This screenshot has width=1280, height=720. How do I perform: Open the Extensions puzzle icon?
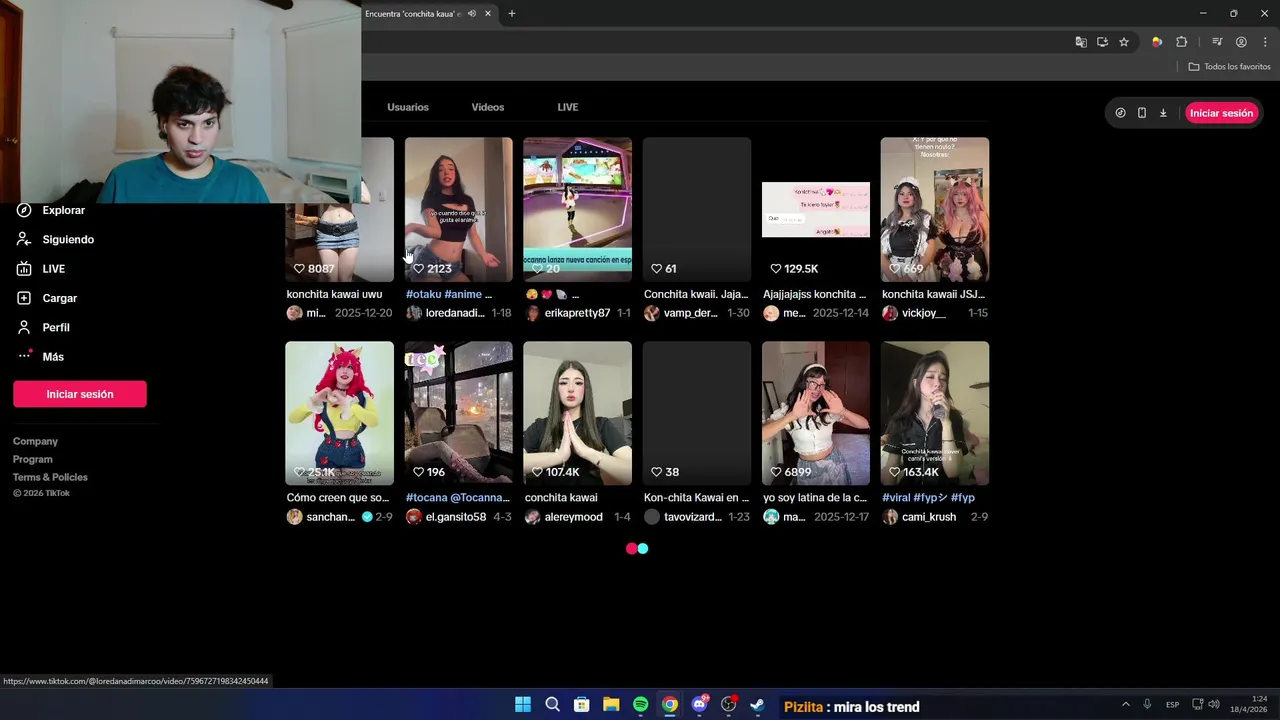1182,42
